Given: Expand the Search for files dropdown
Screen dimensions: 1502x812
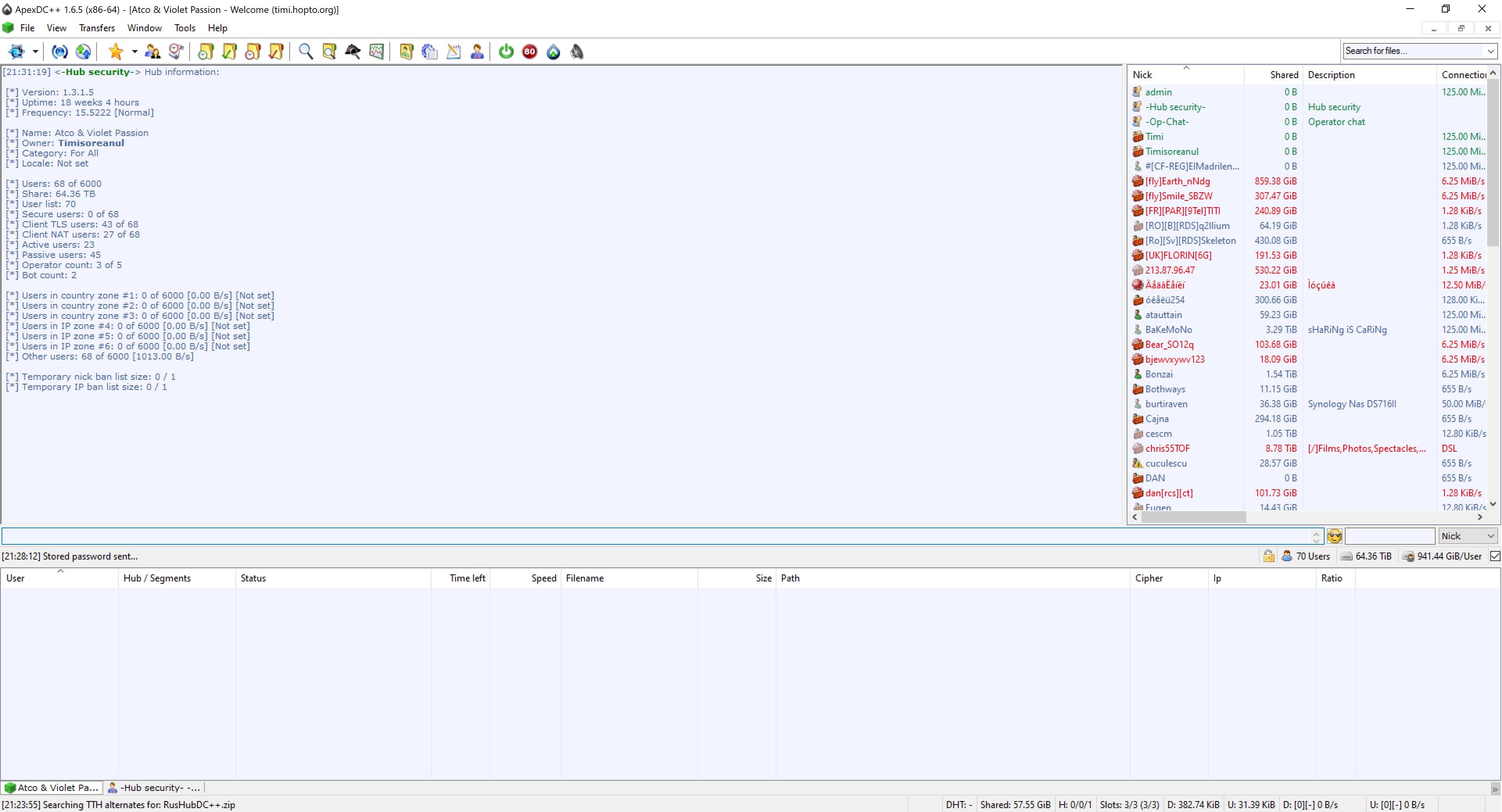Looking at the screenshot, I should tap(1490, 51).
